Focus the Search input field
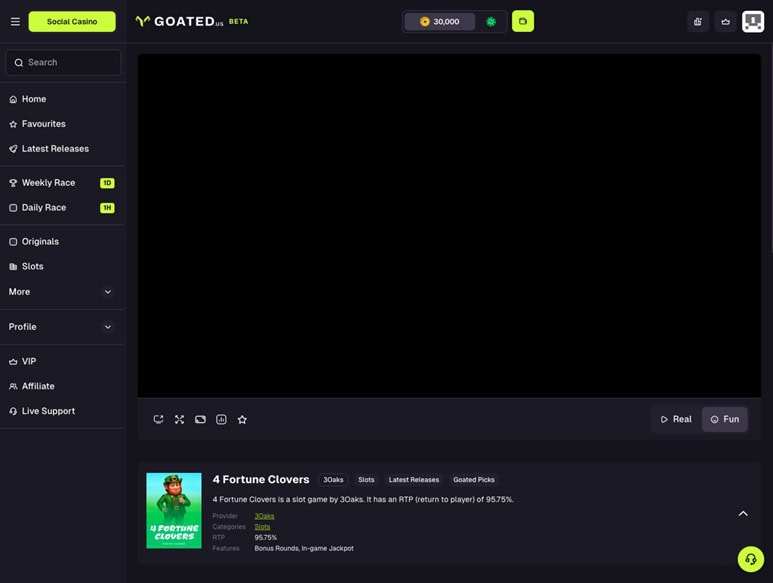Viewport: 773px width, 583px height. click(63, 63)
